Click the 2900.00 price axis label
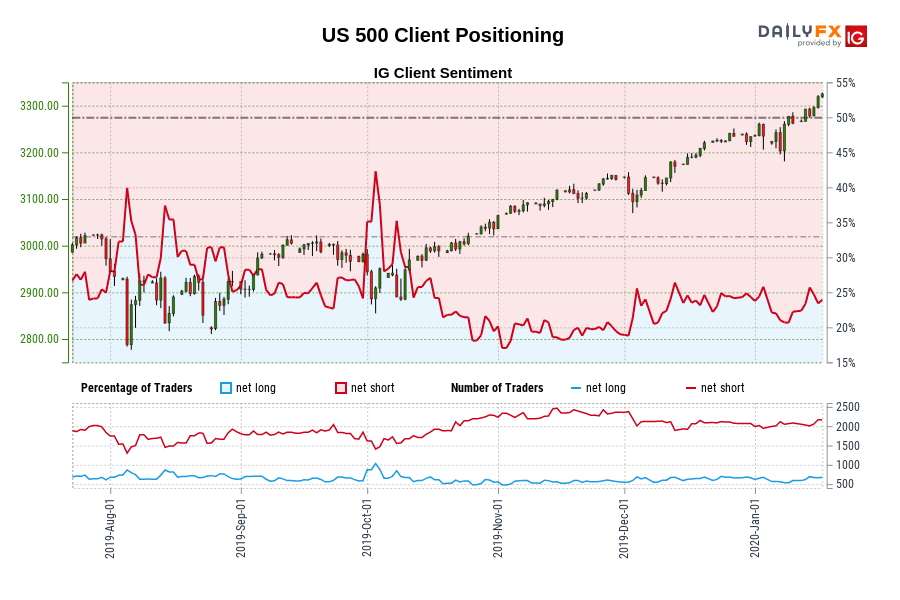The width and height of the screenshot is (900, 600). [x=40, y=293]
